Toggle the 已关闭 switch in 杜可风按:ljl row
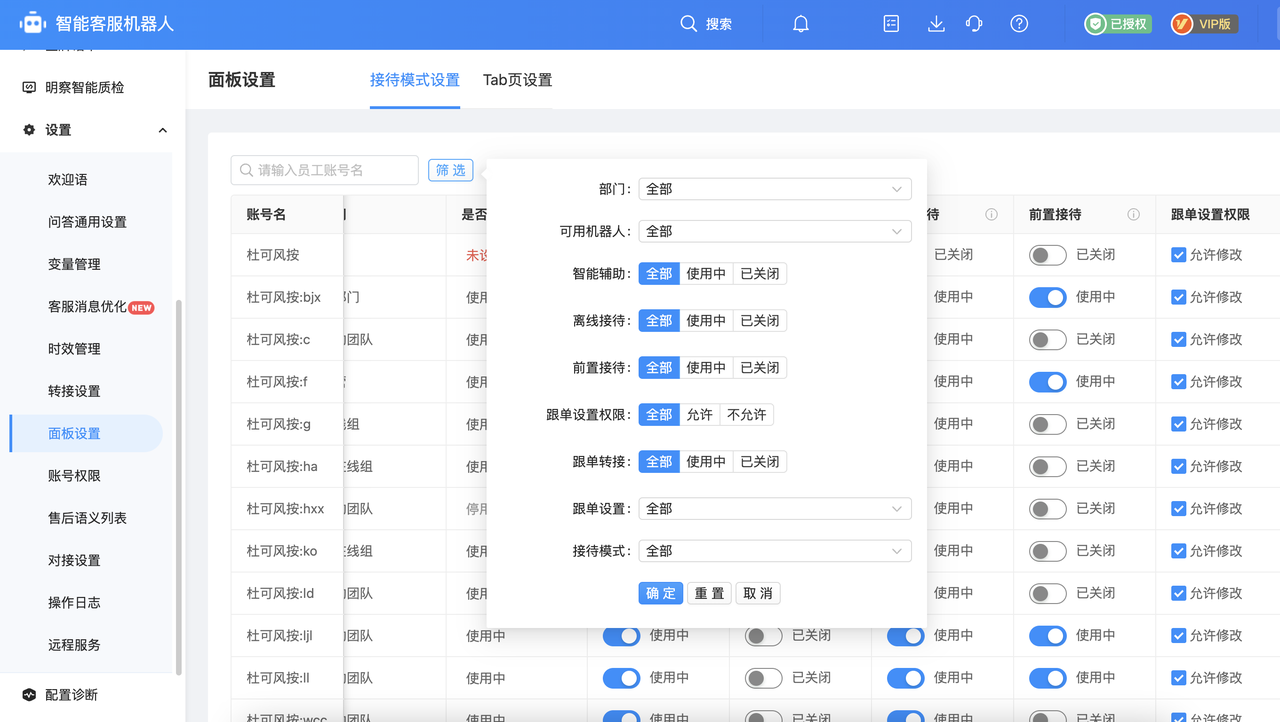The image size is (1280, 722). 764,636
